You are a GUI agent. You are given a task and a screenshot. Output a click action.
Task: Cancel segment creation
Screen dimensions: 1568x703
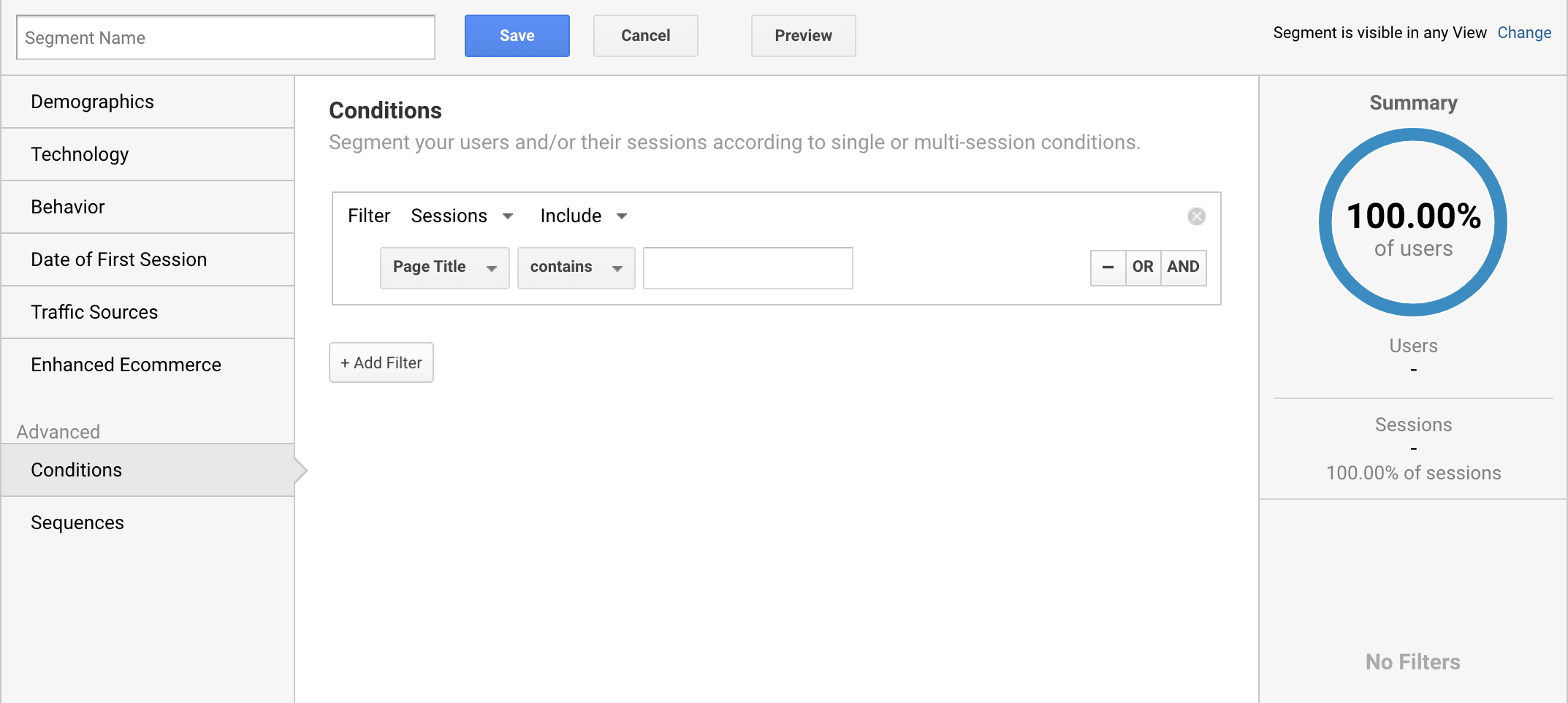(645, 35)
